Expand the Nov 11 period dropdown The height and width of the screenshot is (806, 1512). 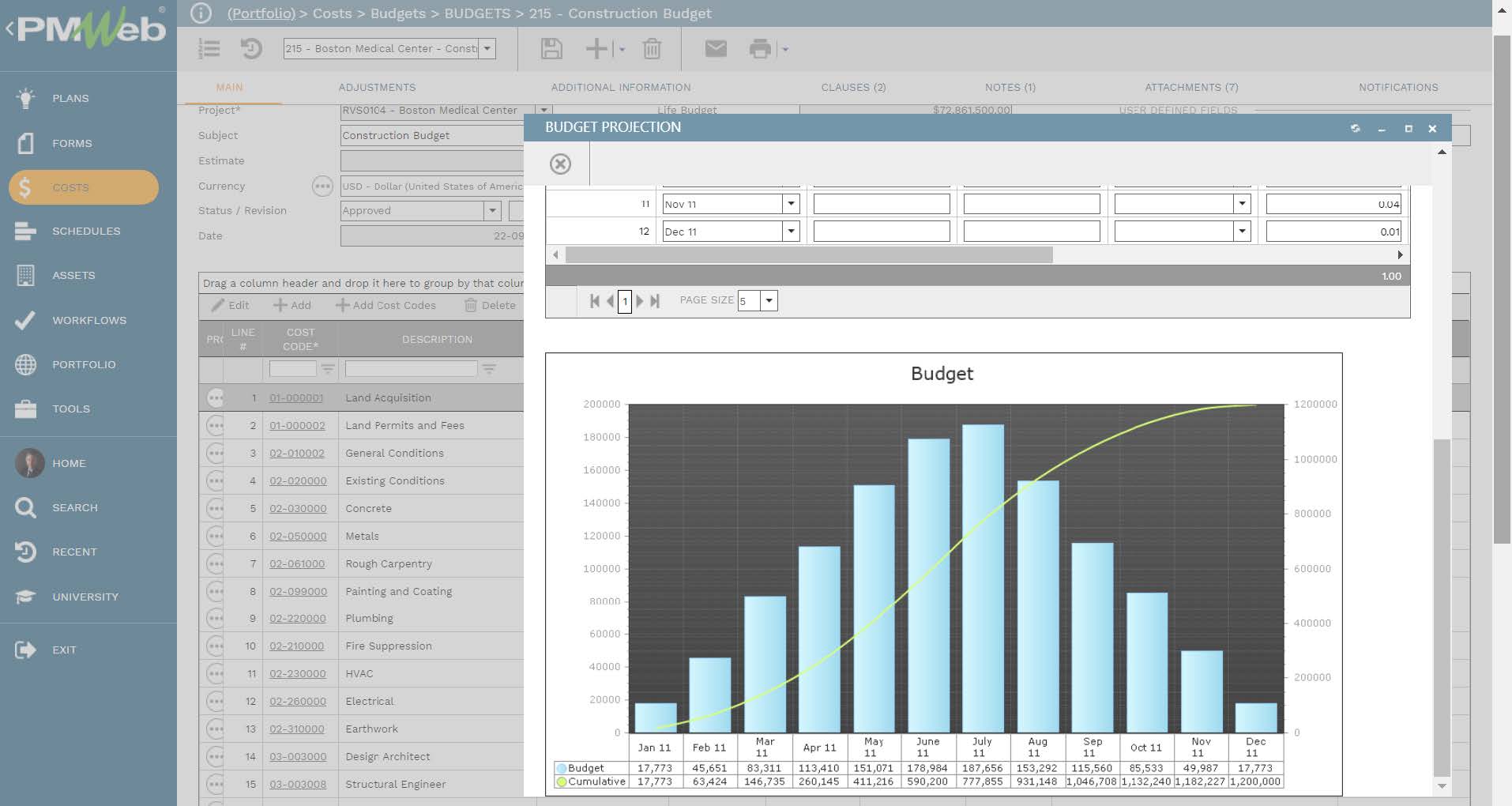click(x=790, y=204)
